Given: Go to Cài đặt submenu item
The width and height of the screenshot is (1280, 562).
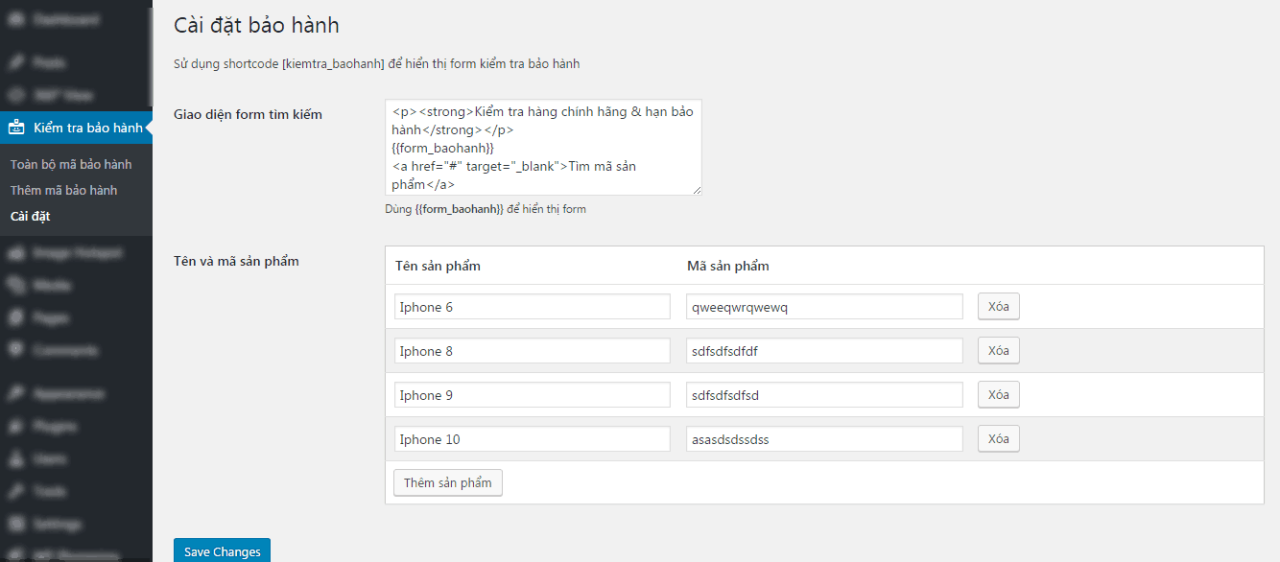Looking at the screenshot, I should click(30, 216).
